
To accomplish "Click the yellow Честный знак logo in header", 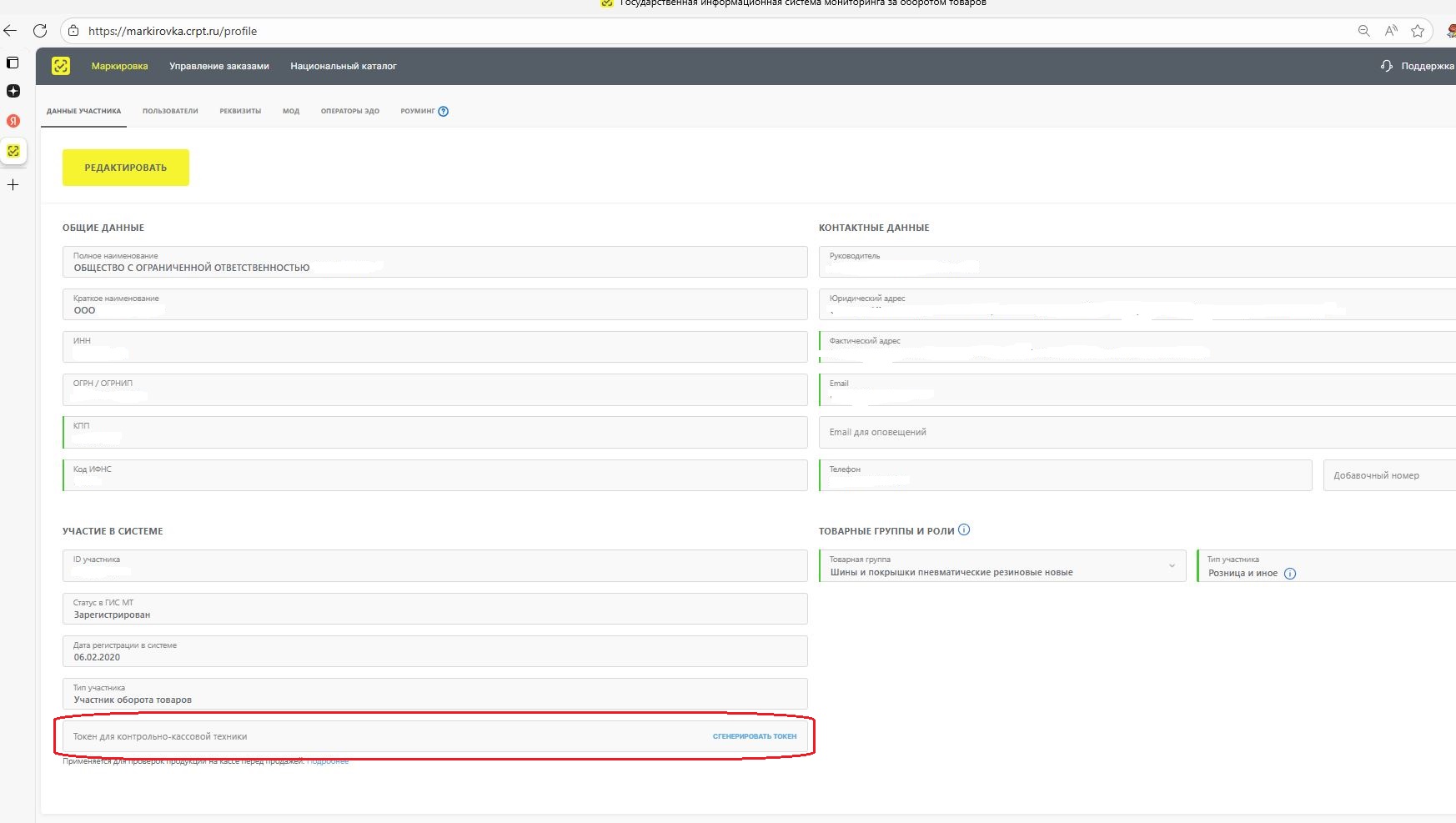I will pyautogui.click(x=61, y=66).
